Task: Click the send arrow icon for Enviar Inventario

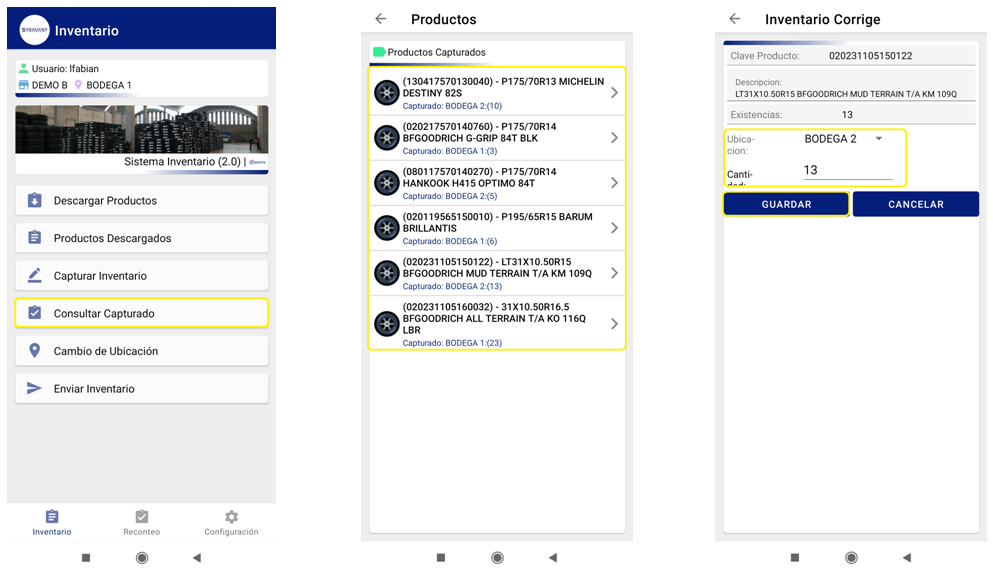Action: 34,388
